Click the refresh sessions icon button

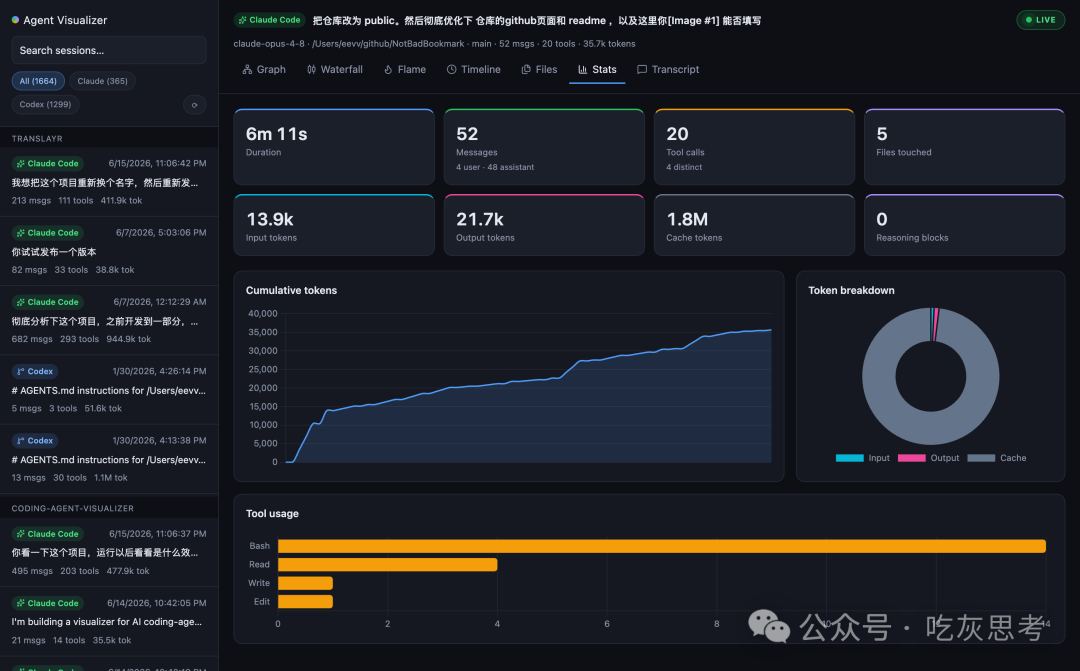coord(195,105)
